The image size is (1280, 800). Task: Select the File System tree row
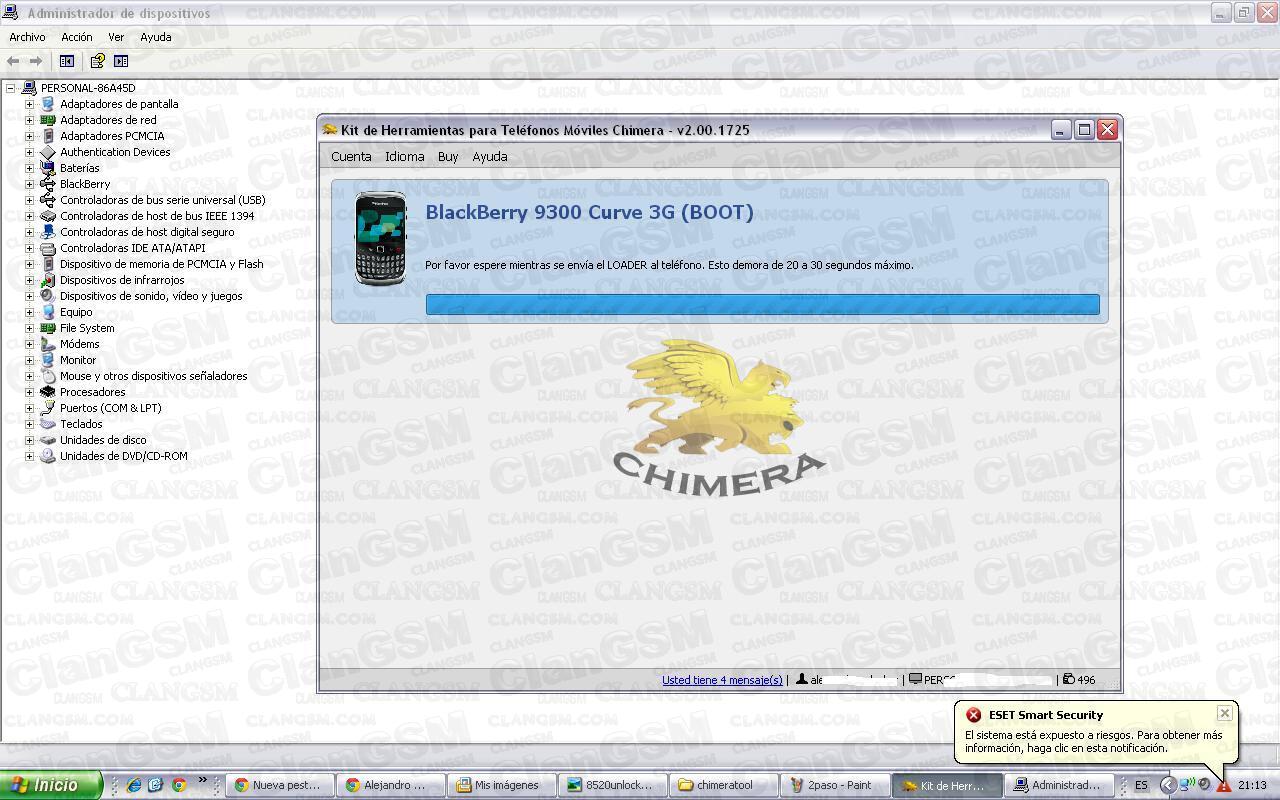[87, 328]
